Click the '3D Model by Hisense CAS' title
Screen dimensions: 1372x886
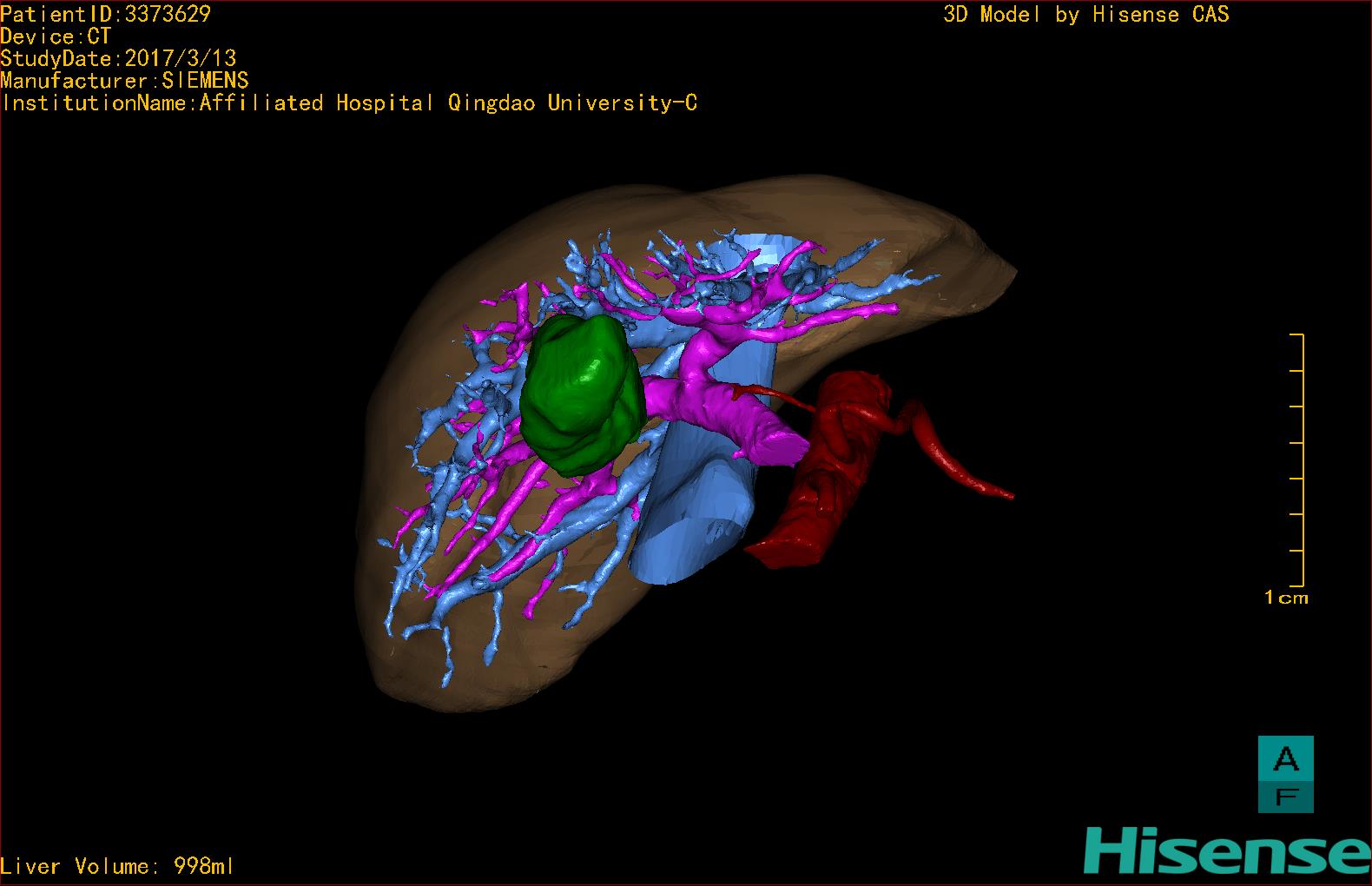pos(1086,15)
